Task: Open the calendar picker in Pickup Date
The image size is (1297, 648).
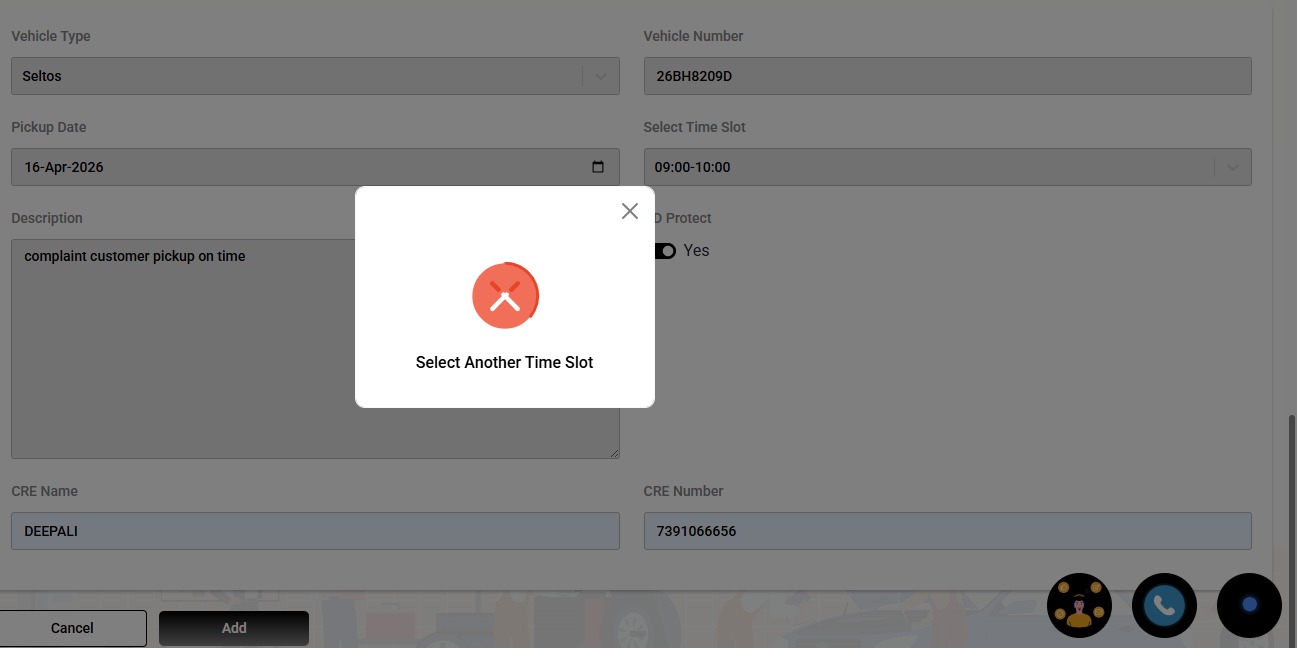Action: click(598, 167)
